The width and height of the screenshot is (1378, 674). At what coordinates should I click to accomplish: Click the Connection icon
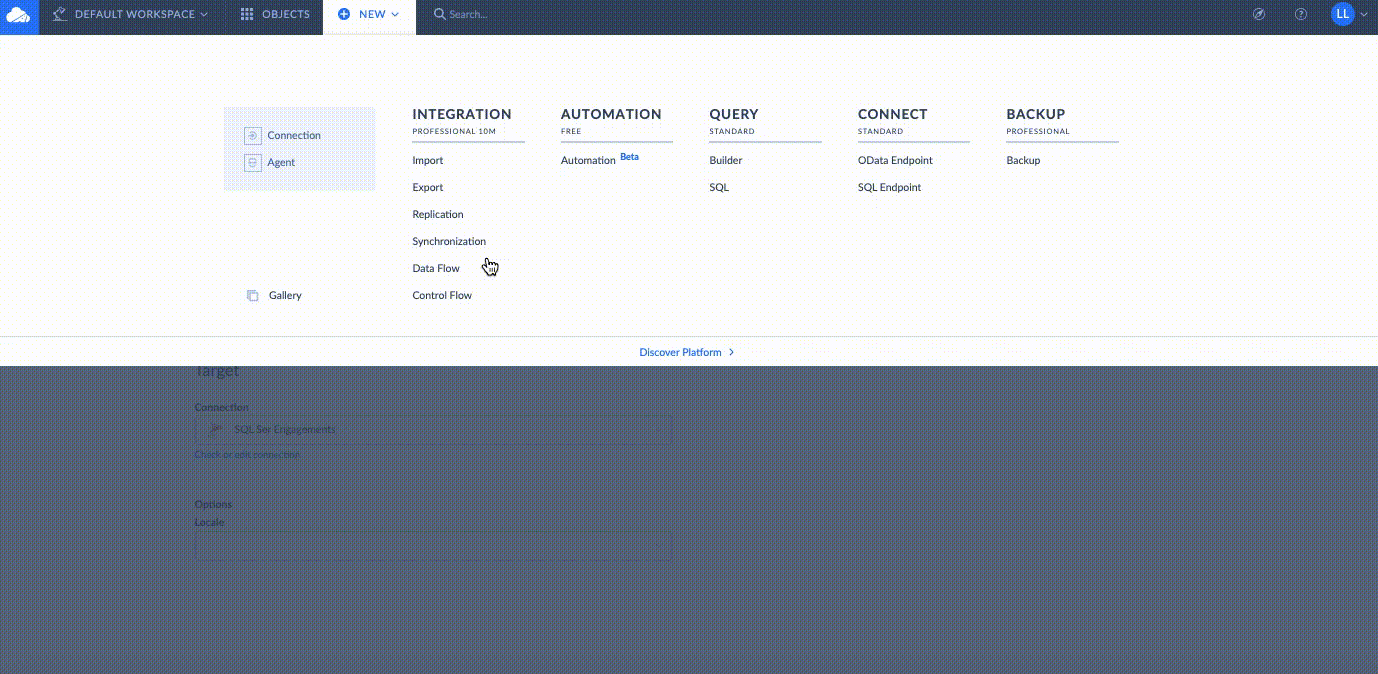point(253,135)
